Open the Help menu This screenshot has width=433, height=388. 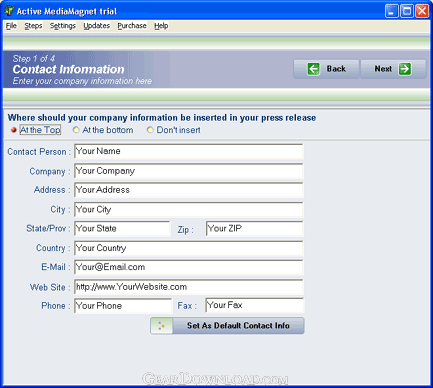161,26
